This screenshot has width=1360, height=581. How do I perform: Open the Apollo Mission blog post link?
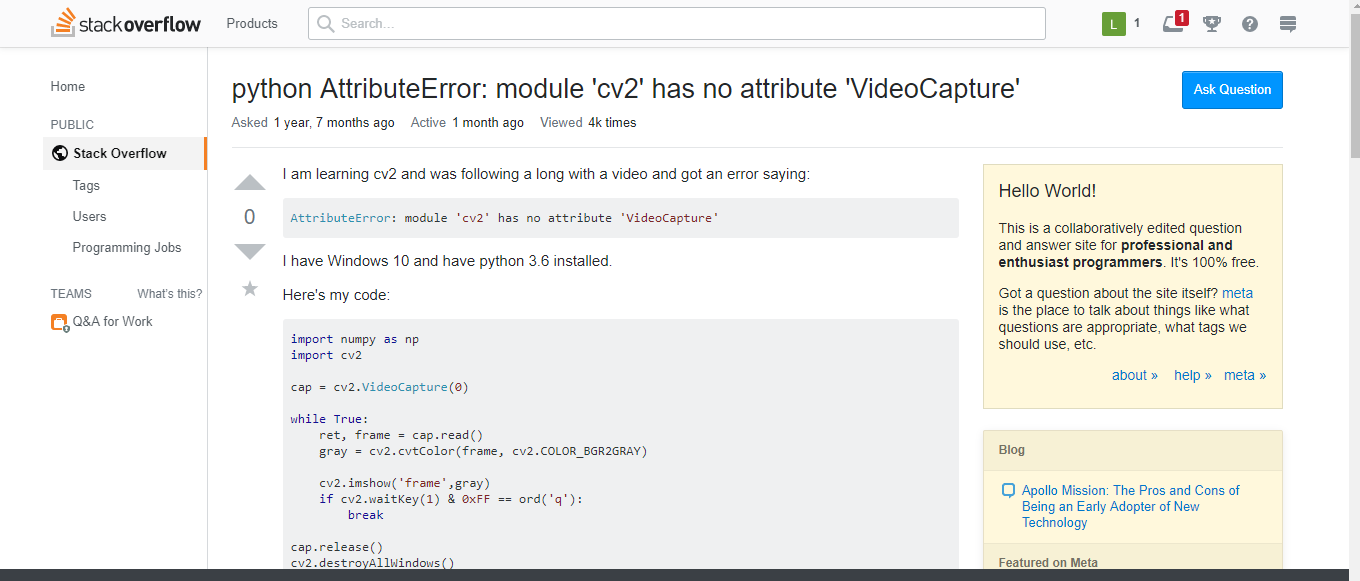click(1130, 506)
